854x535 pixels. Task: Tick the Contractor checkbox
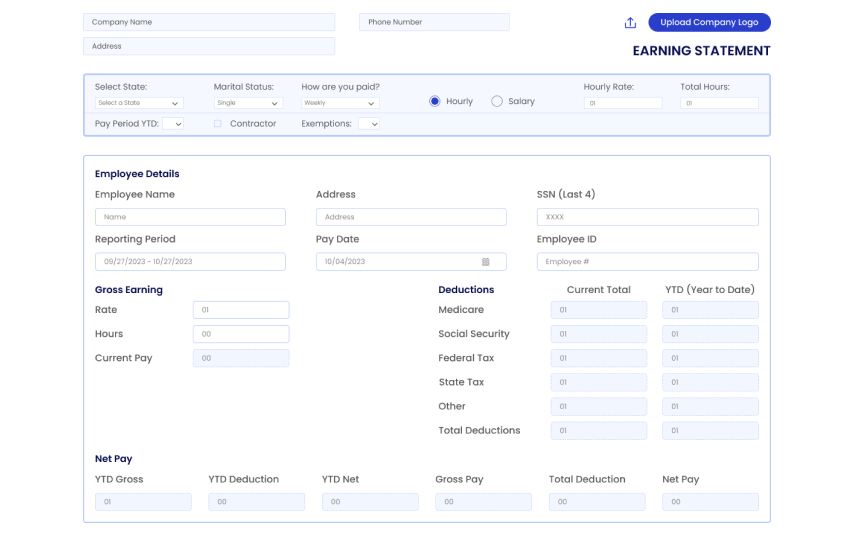218,124
